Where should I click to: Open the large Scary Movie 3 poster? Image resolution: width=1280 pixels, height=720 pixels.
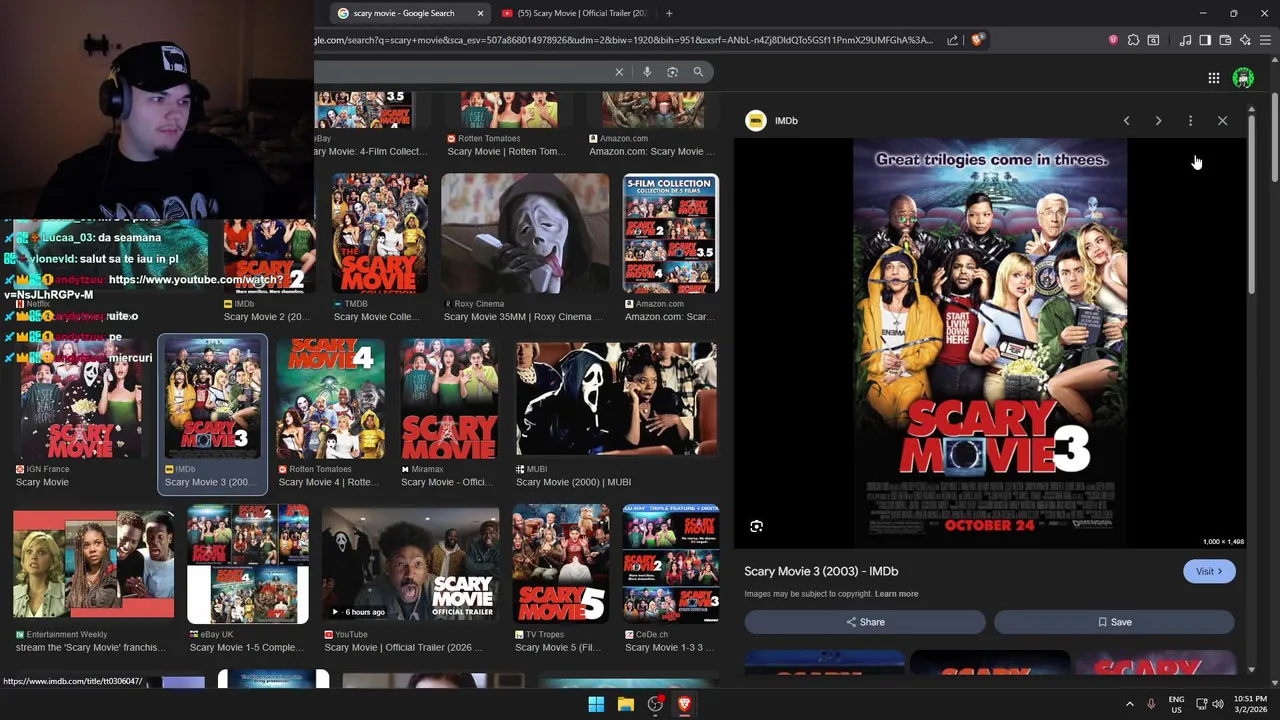click(990, 343)
